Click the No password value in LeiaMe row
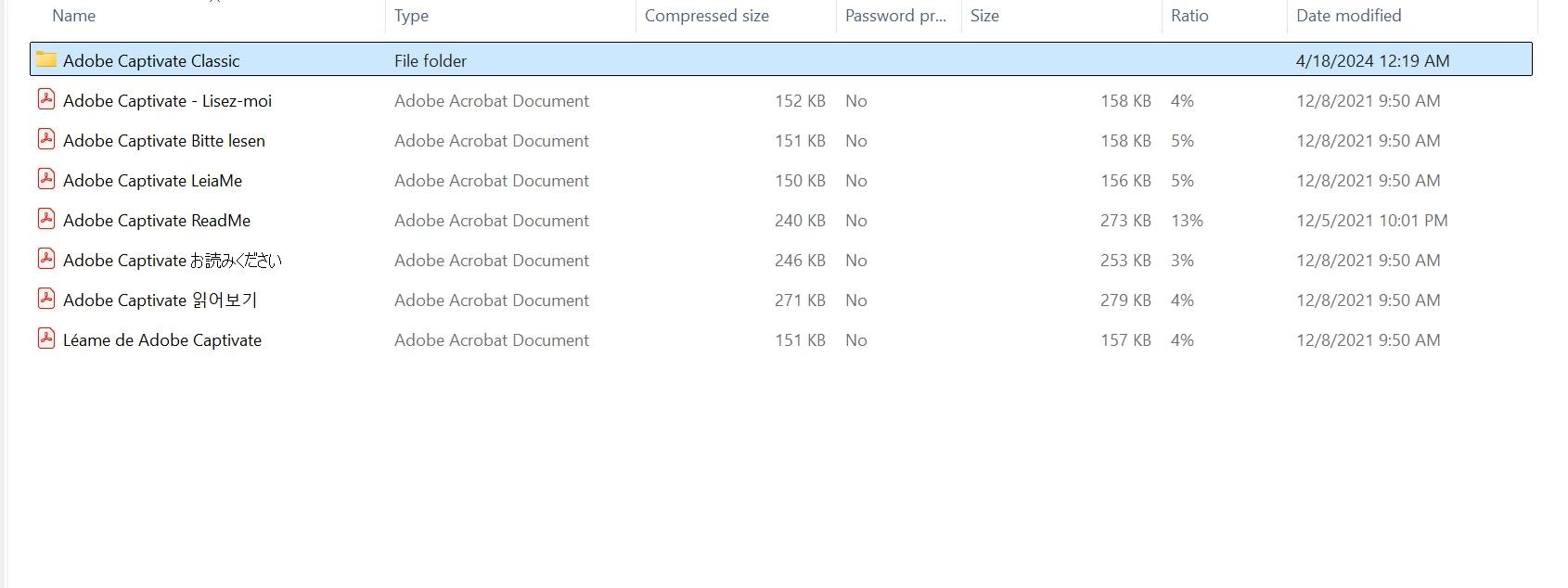Screen dimensions: 1568x588 (856, 180)
